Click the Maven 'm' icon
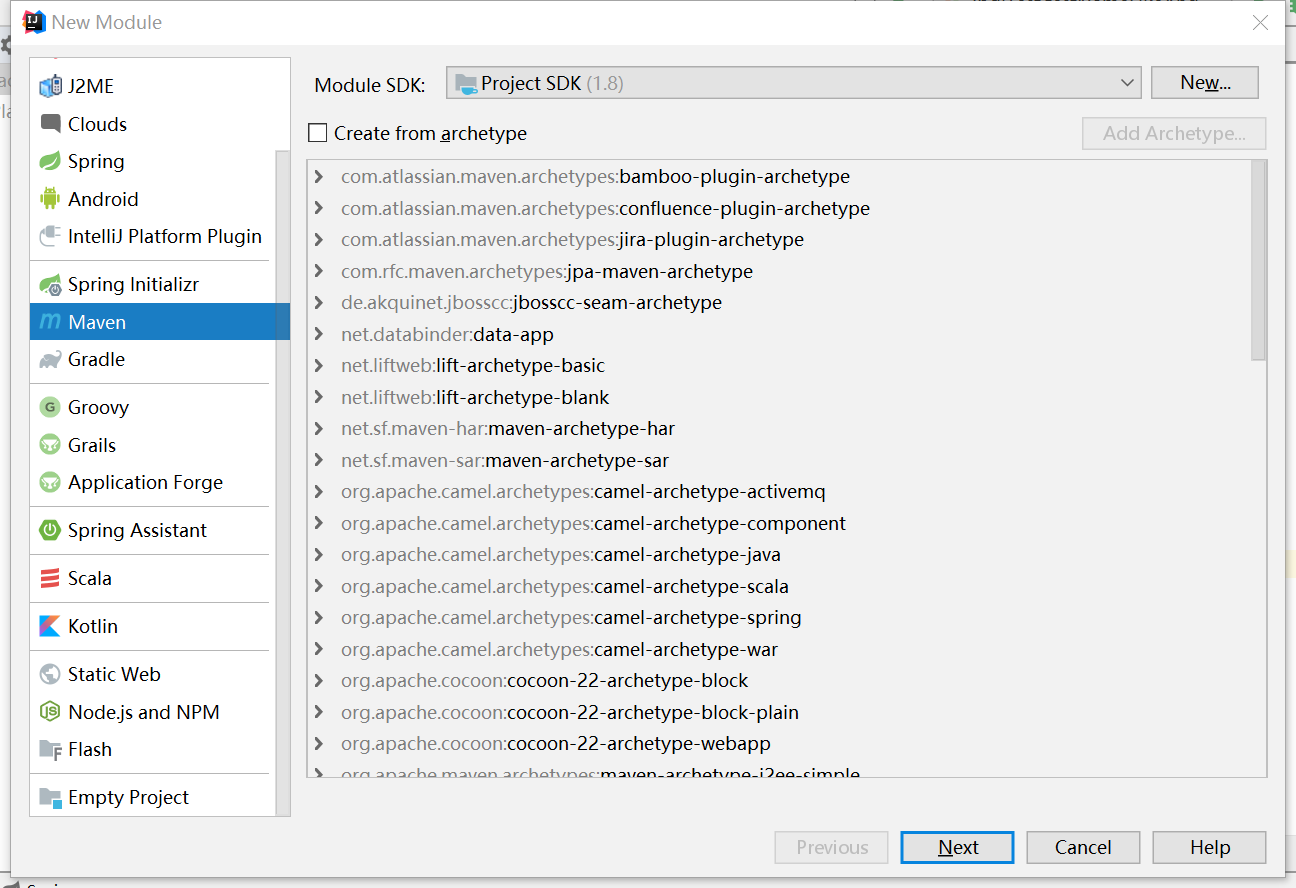The height and width of the screenshot is (888, 1296). (x=50, y=322)
